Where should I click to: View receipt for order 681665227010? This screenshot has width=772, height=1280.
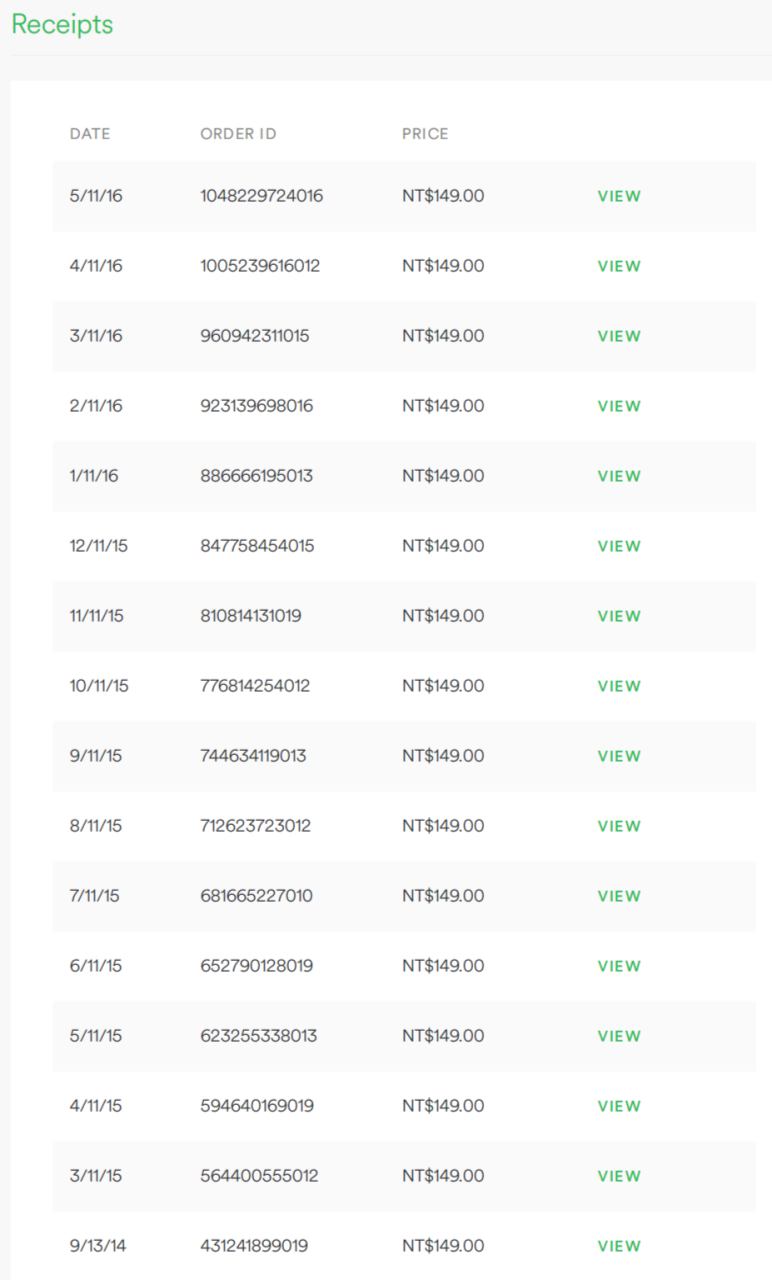point(619,896)
